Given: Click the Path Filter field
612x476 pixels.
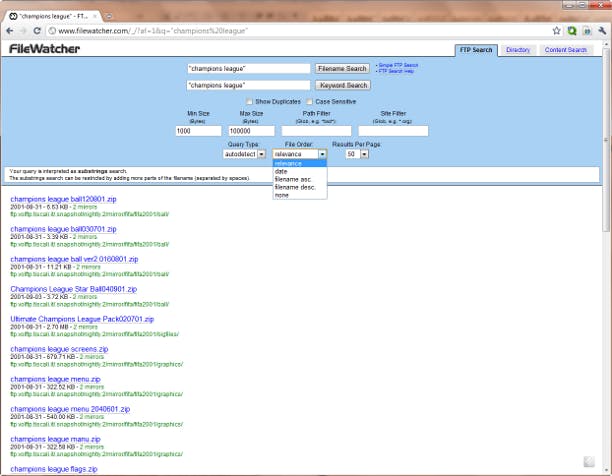Looking at the screenshot, I should point(317,131).
